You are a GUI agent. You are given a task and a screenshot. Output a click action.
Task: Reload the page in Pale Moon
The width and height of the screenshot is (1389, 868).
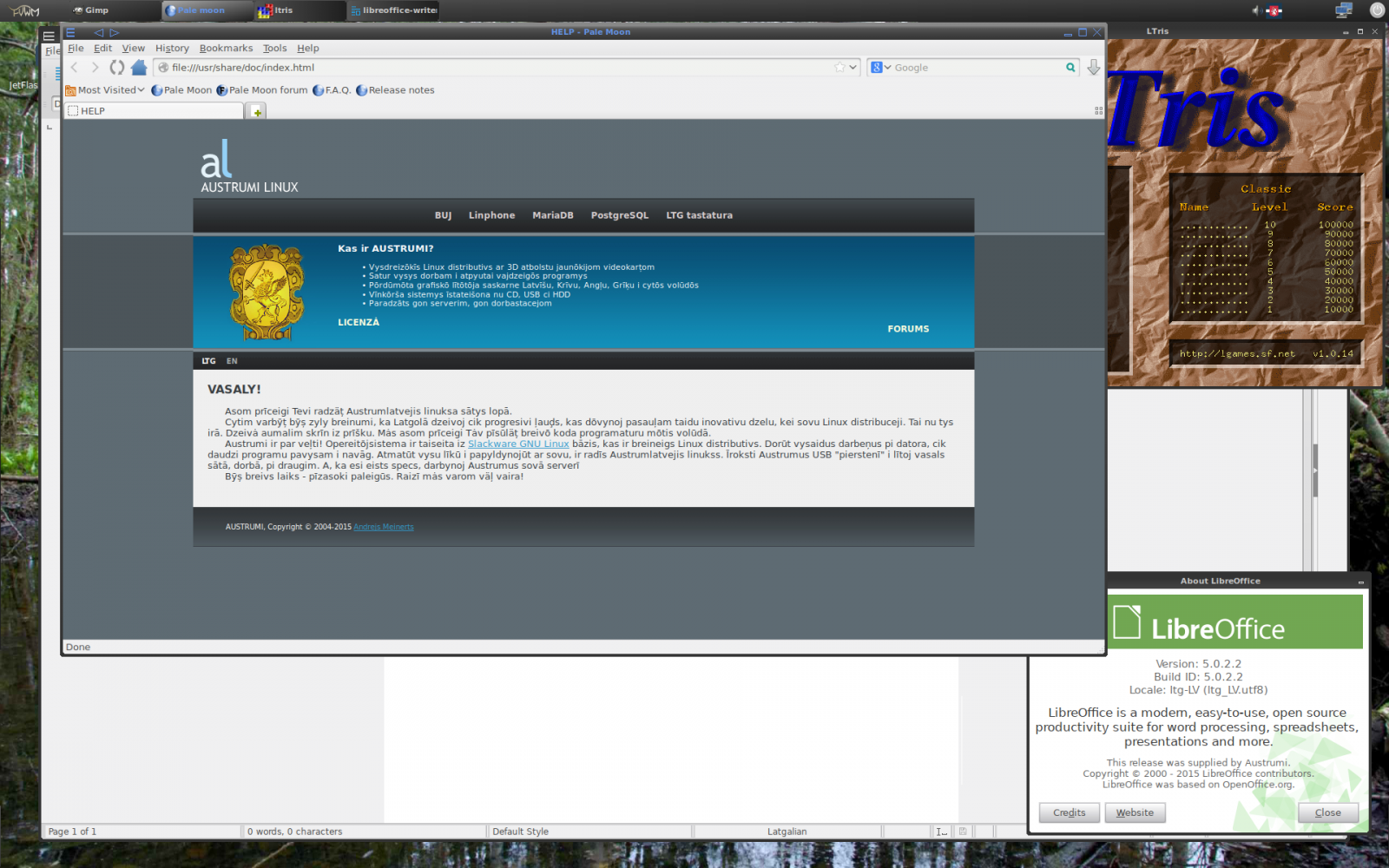117,68
